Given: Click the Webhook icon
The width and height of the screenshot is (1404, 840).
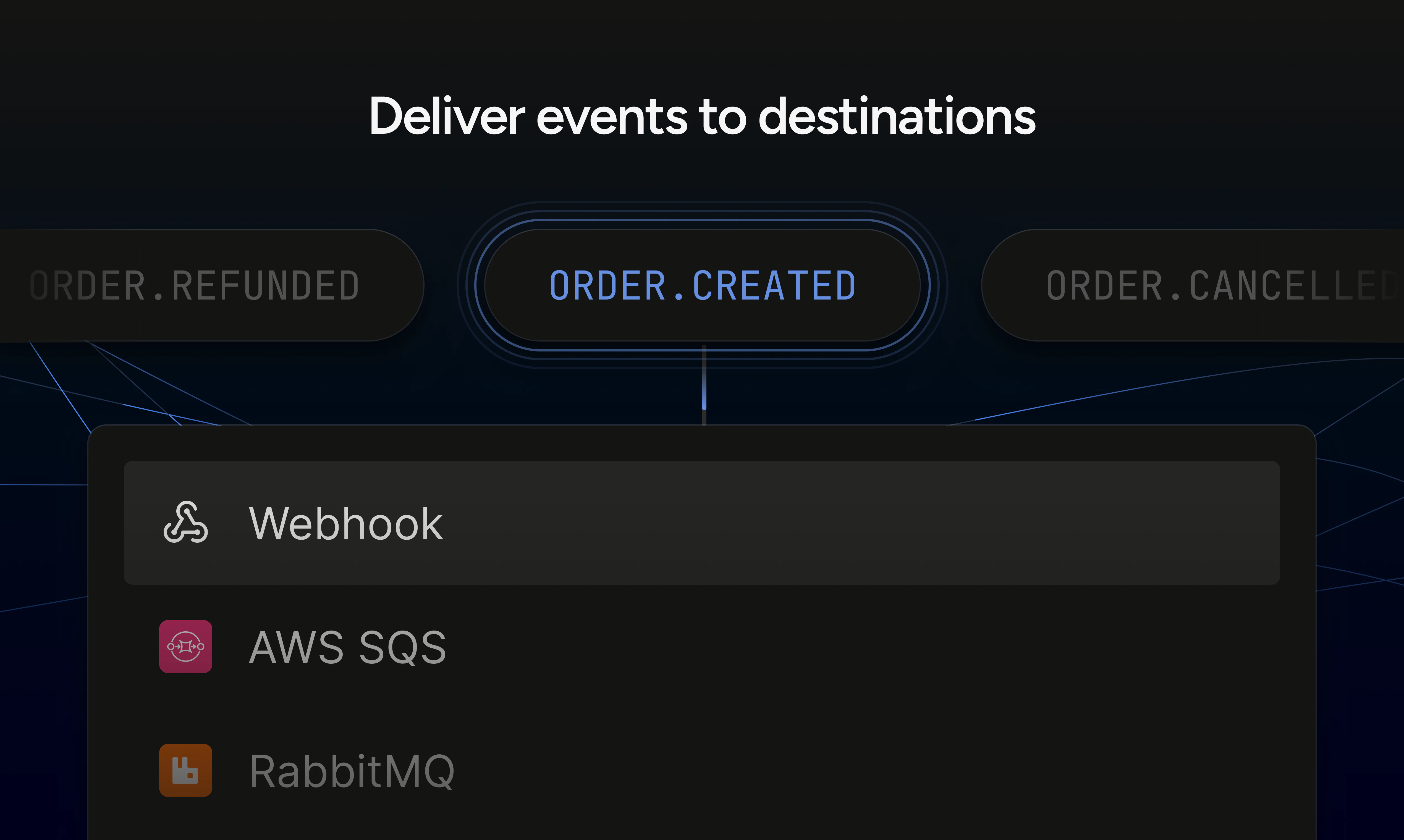Looking at the screenshot, I should (186, 523).
